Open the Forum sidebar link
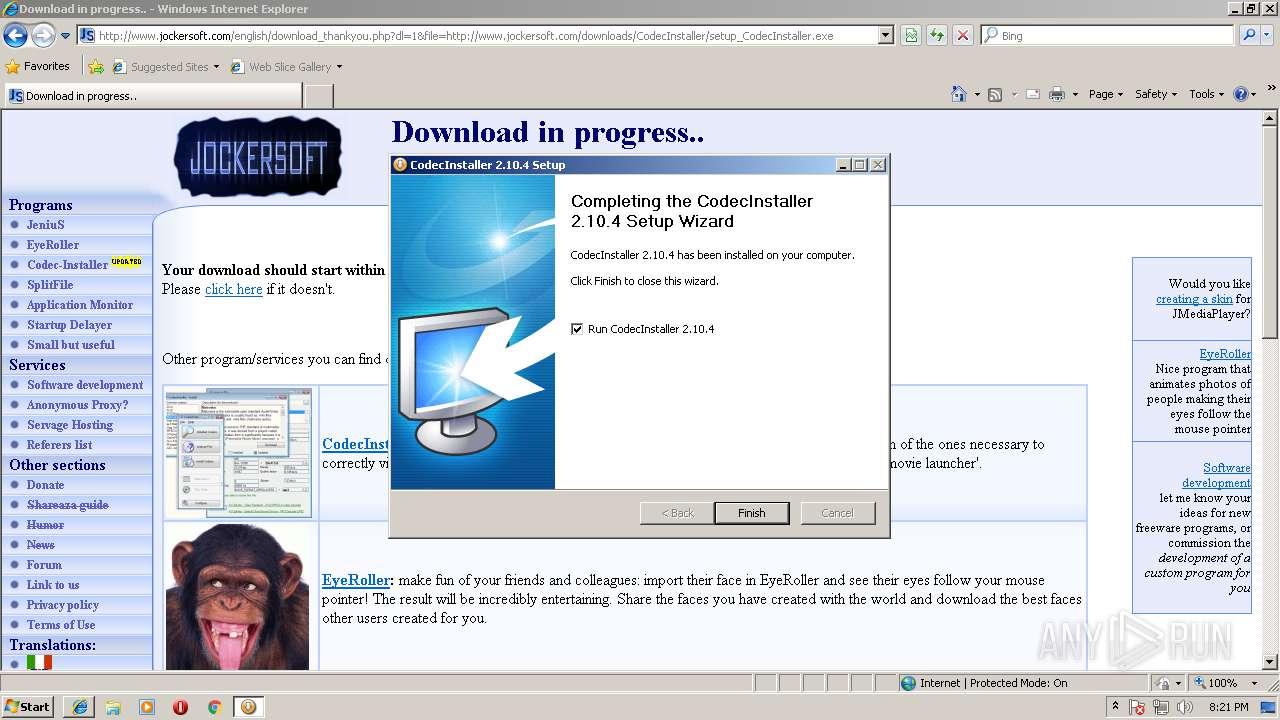This screenshot has width=1280, height=720. [x=44, y=565]
